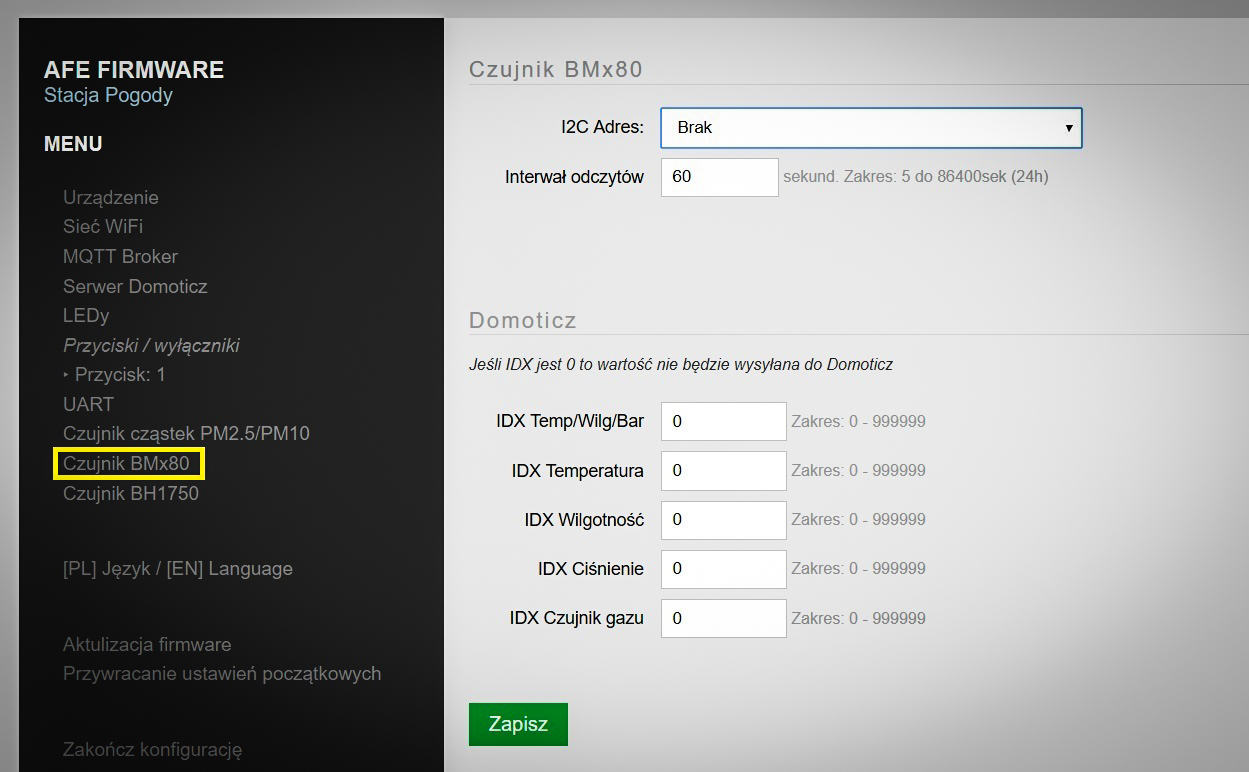Click the Przyciski / wyłączniki heading
1249x772 pixels.
pos(151,345)
